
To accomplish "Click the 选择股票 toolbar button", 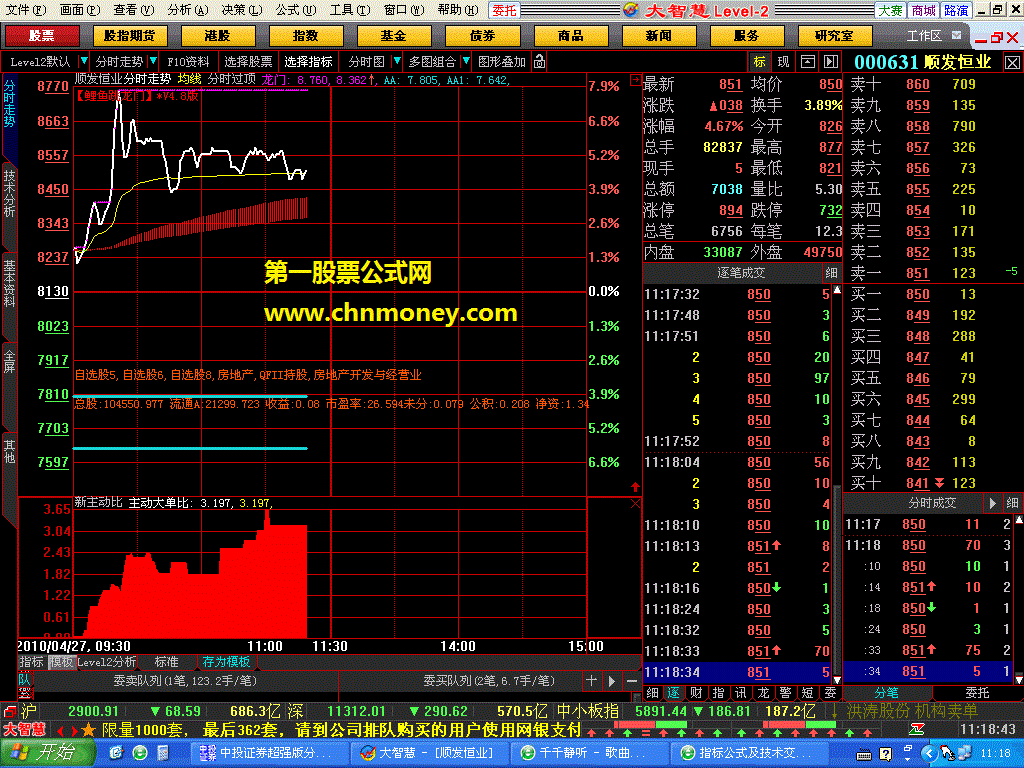I will 248,62.
